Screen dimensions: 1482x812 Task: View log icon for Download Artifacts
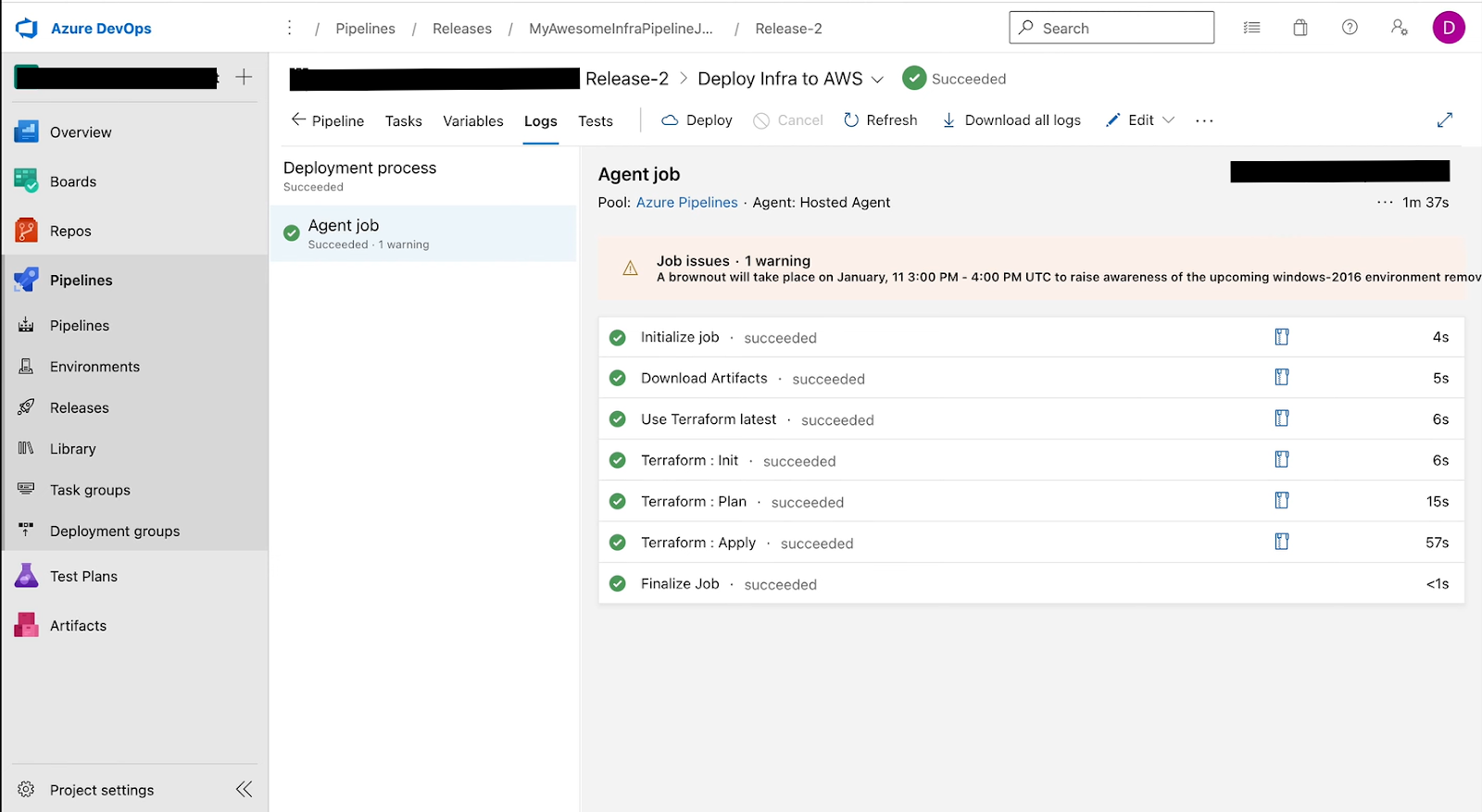pos(1282,378)
